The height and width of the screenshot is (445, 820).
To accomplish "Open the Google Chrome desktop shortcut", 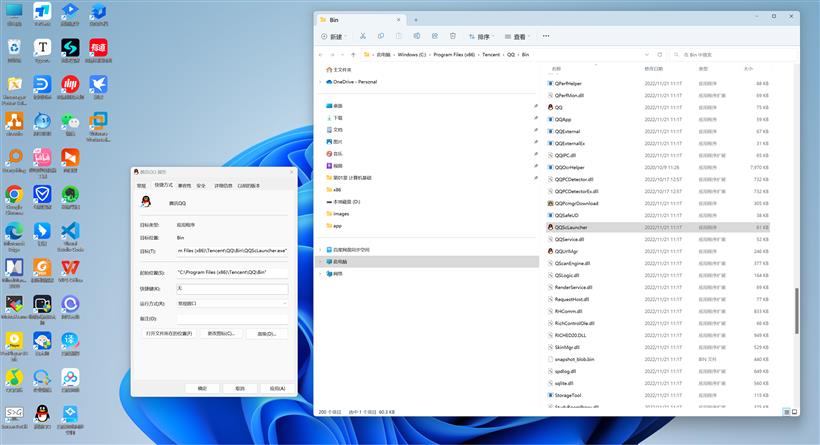I will 14,195.
